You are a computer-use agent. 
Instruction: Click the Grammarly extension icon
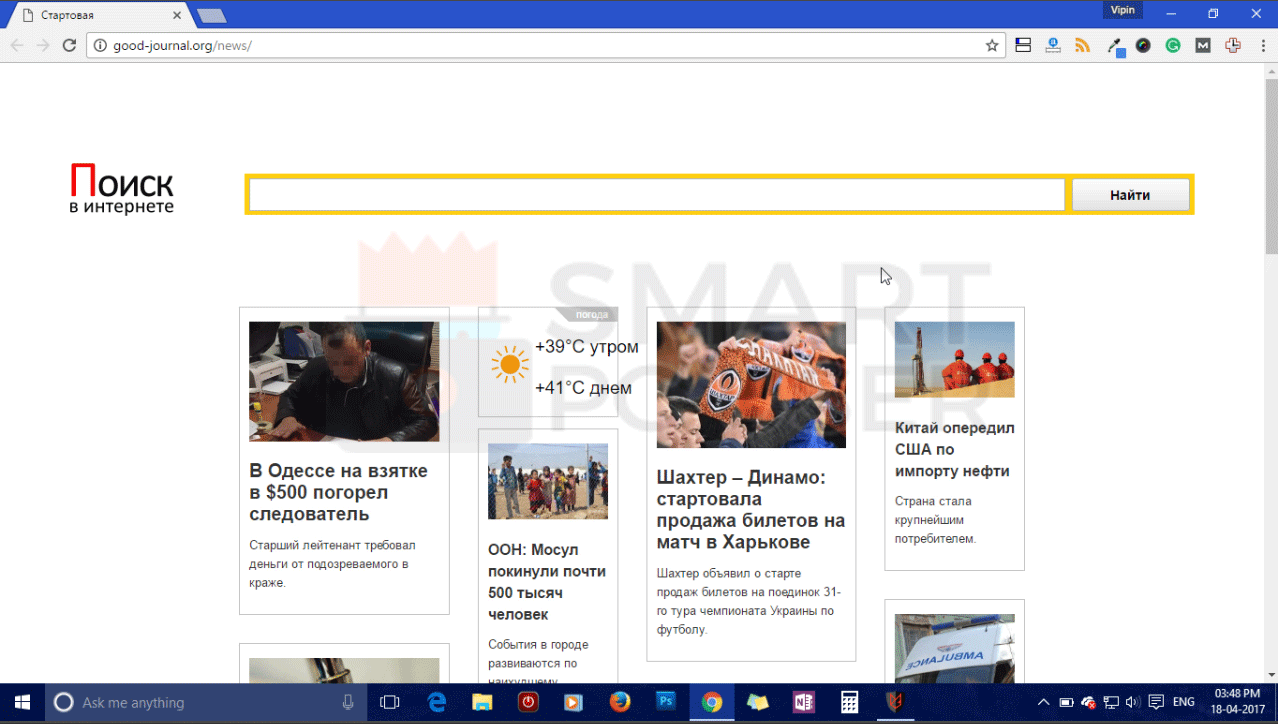click(x=1172, y=45)
